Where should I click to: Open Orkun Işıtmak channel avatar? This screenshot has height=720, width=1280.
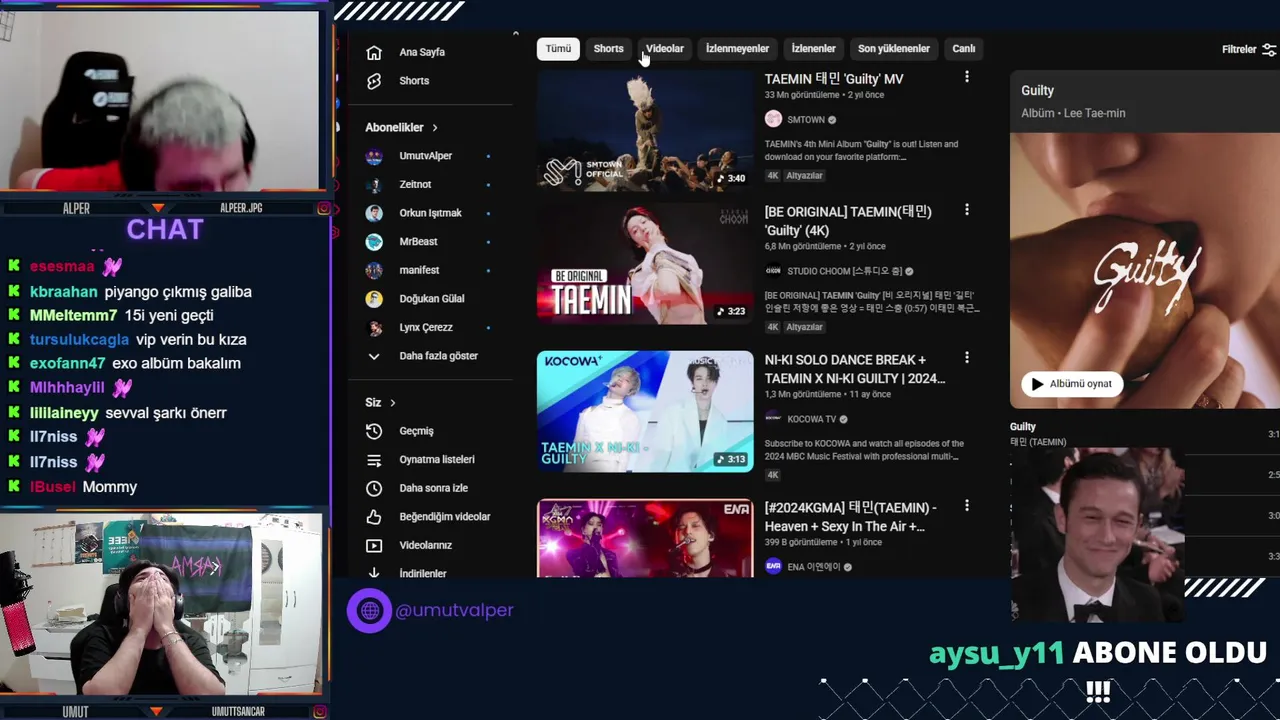pyautogui.click(x=374, y=213)
